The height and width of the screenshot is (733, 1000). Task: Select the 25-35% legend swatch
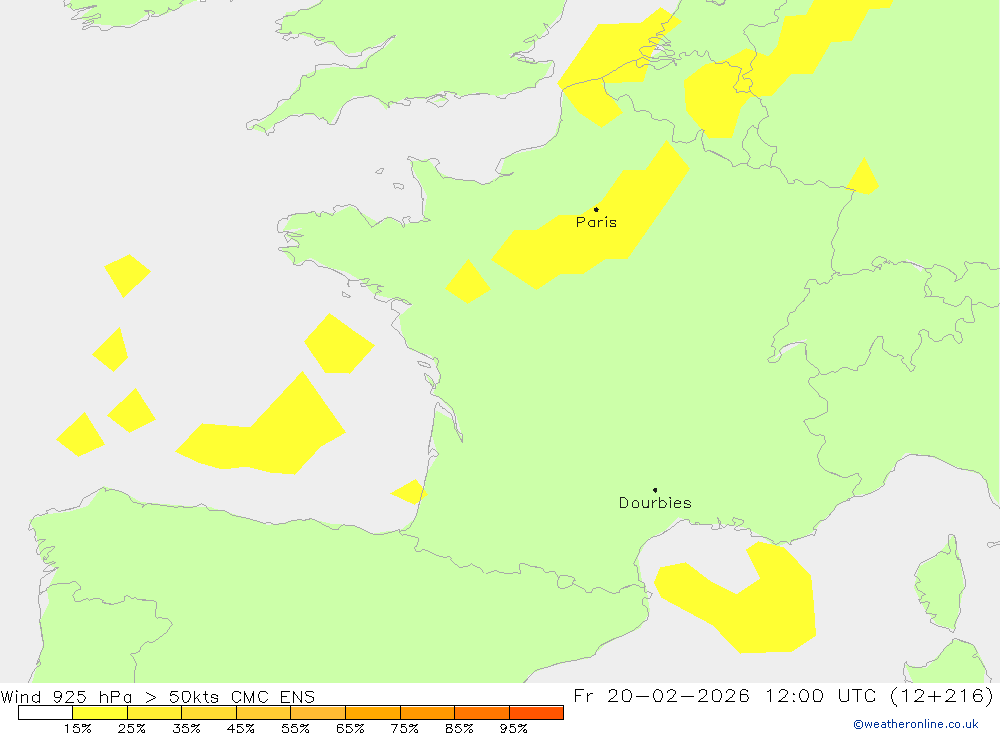point(154,713)
